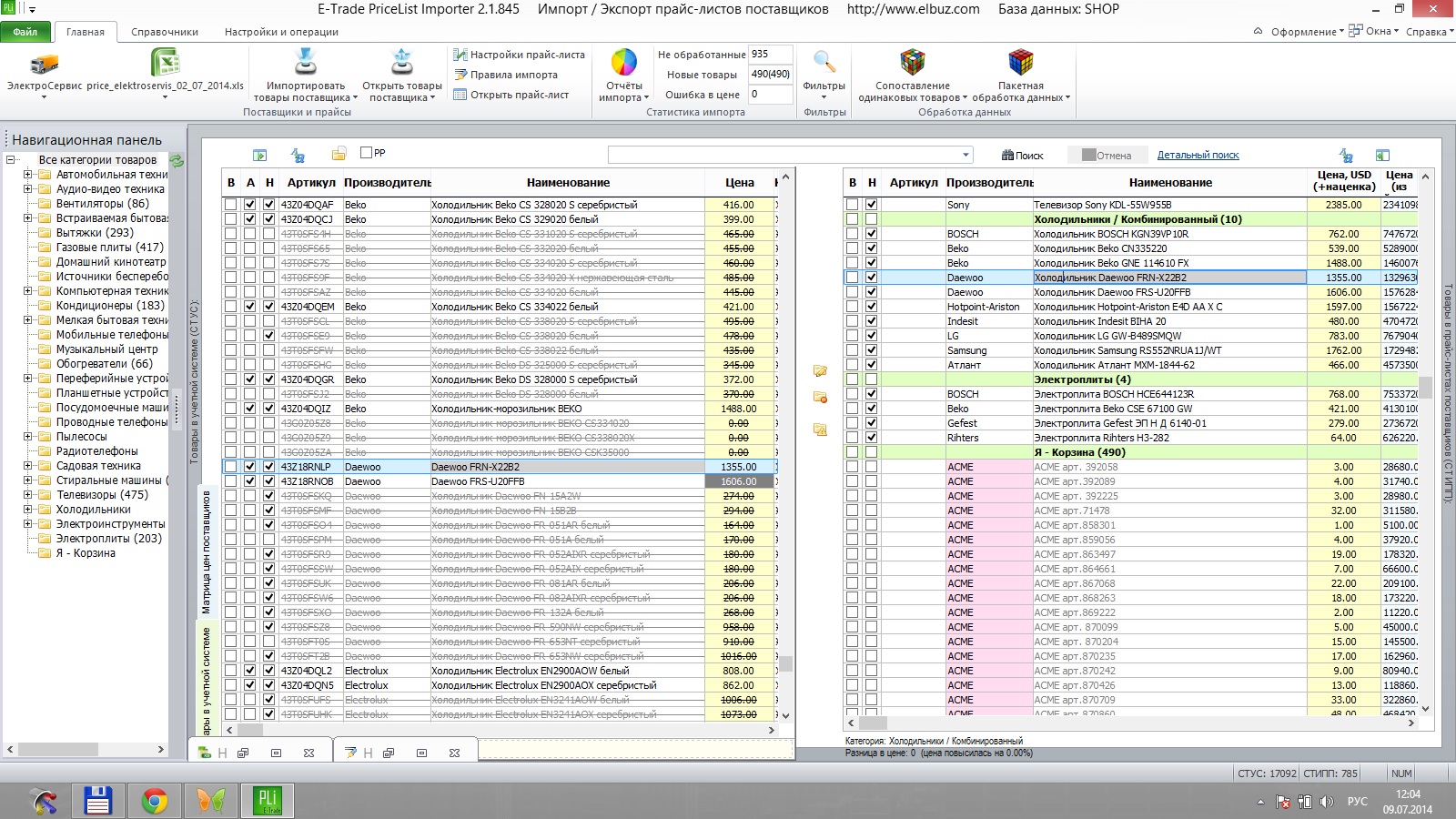
Task: Click the Ошибка в цене value field
Action: 770,95
